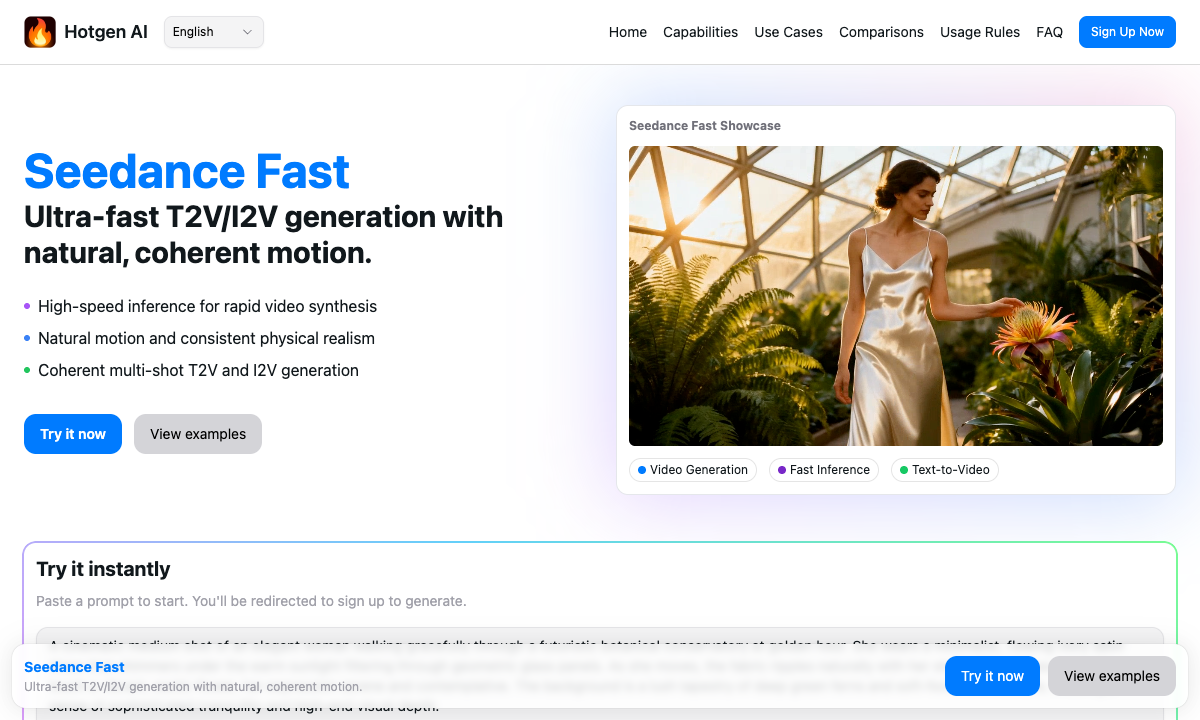Open the Capabilities section from navigation

[700, 32]
